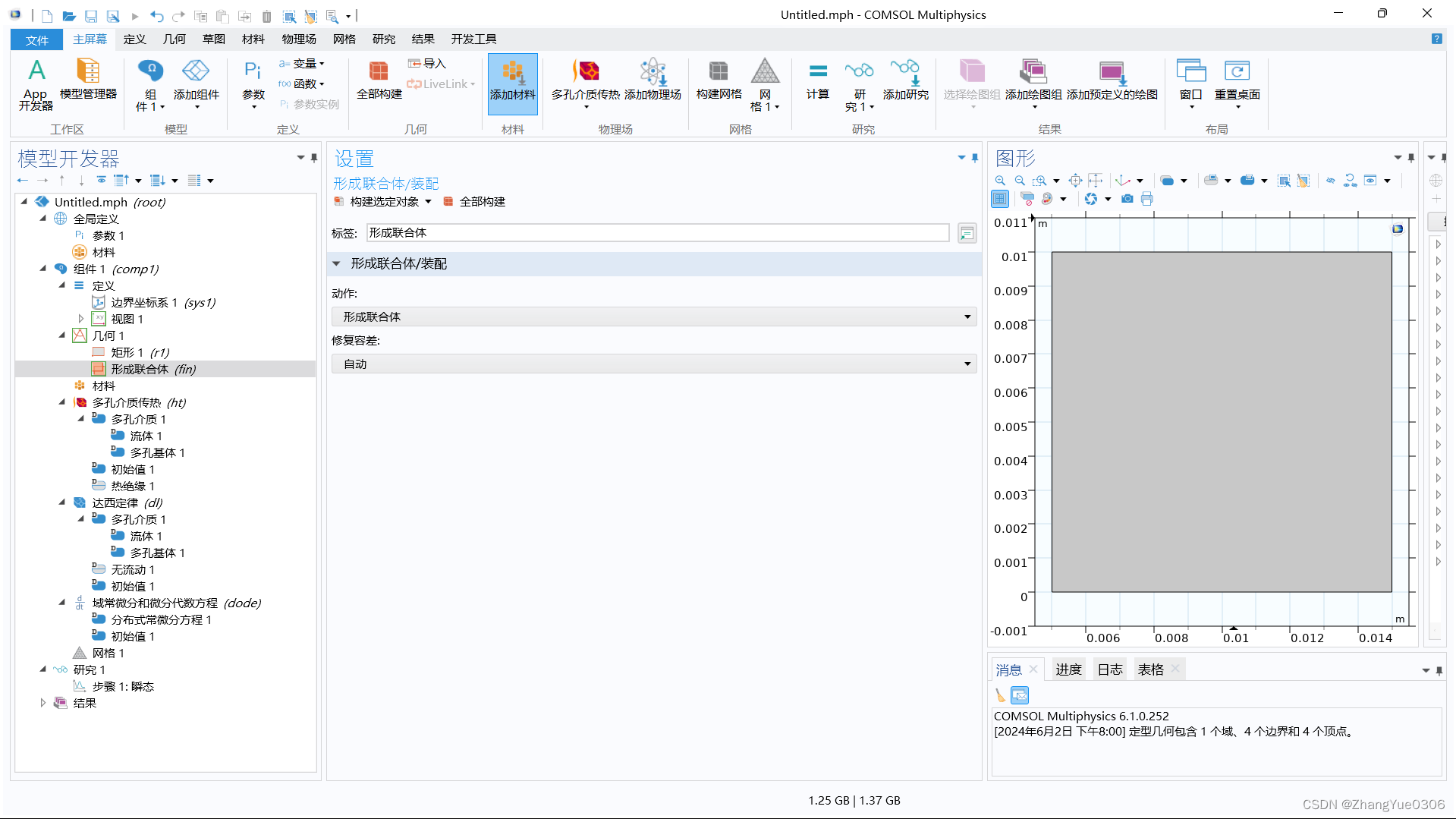Collapse the 达西定律 (dl) tree node
This screenshot has width=1456, height=819.
pyautogui.click(x=62, y=502)
